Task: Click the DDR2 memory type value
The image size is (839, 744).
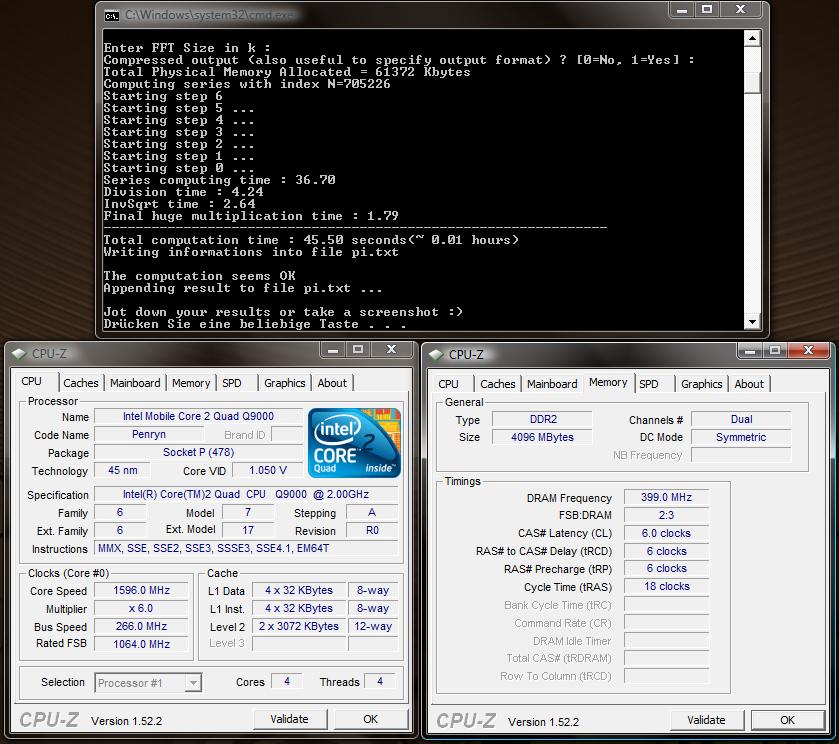Action: tap(543, 420)
